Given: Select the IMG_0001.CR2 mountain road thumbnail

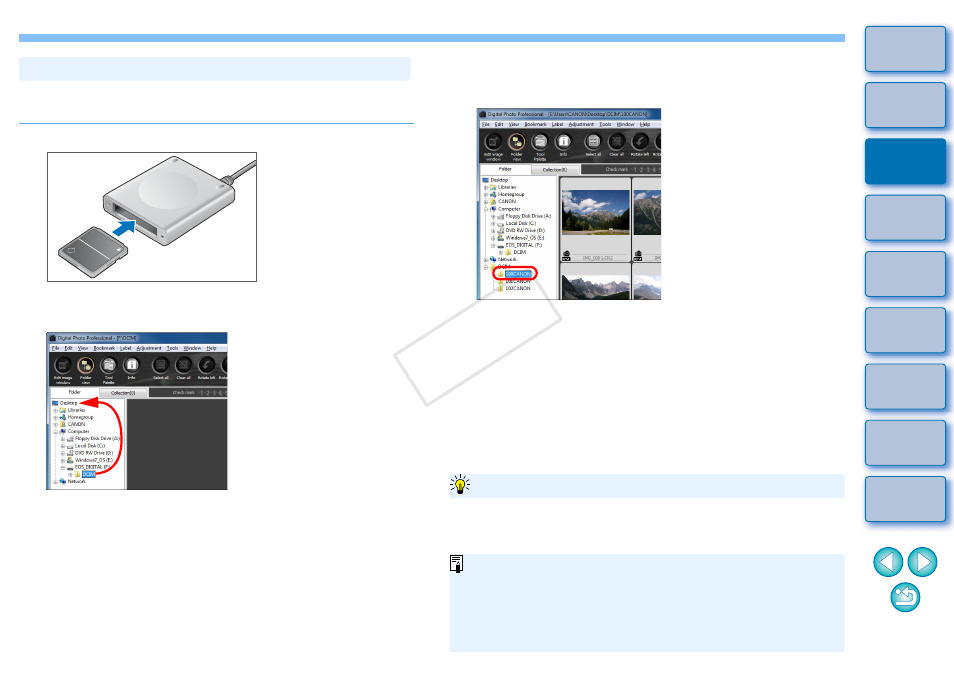Looking at the screenshot, I should click(596, 212).
